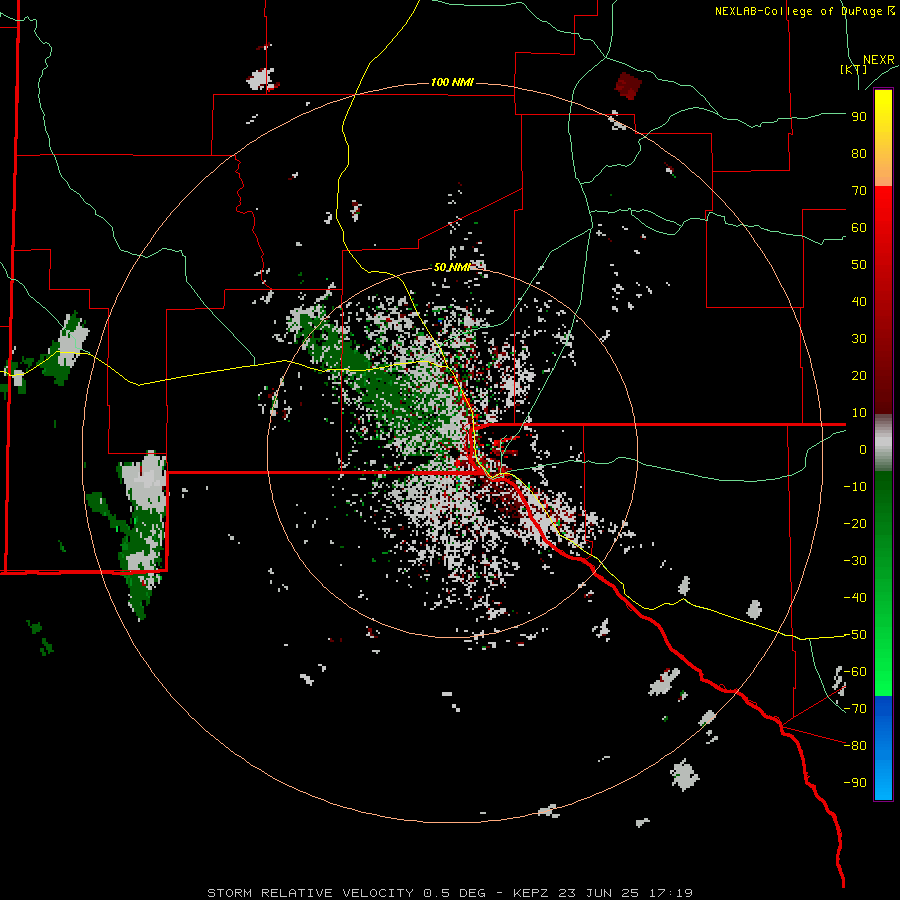900x900 pixels.
Task: Click the 50 NMI range ring label
Action: pyautogui.click(x=452, y=267)
